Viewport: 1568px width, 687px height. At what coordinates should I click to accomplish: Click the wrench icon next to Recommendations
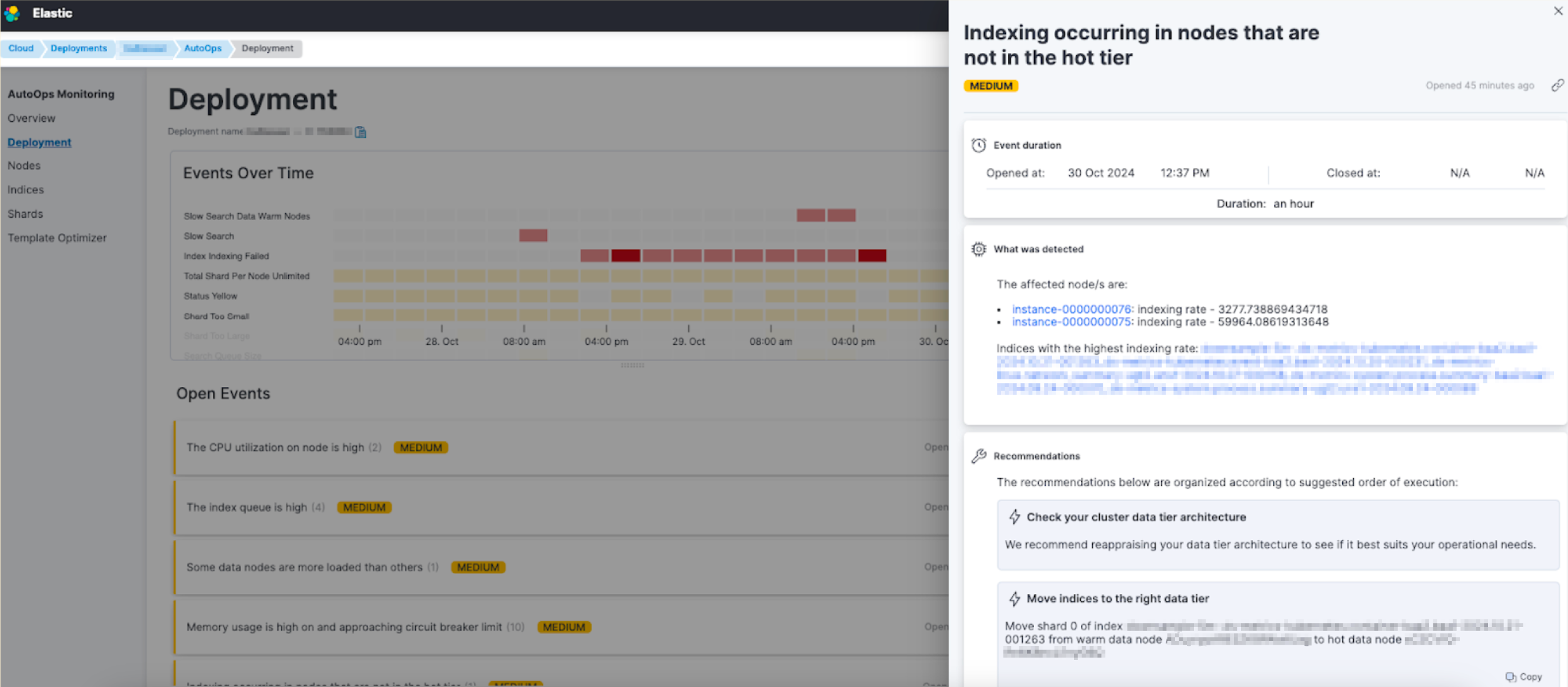pyautogui.click(x=978, y=456)
